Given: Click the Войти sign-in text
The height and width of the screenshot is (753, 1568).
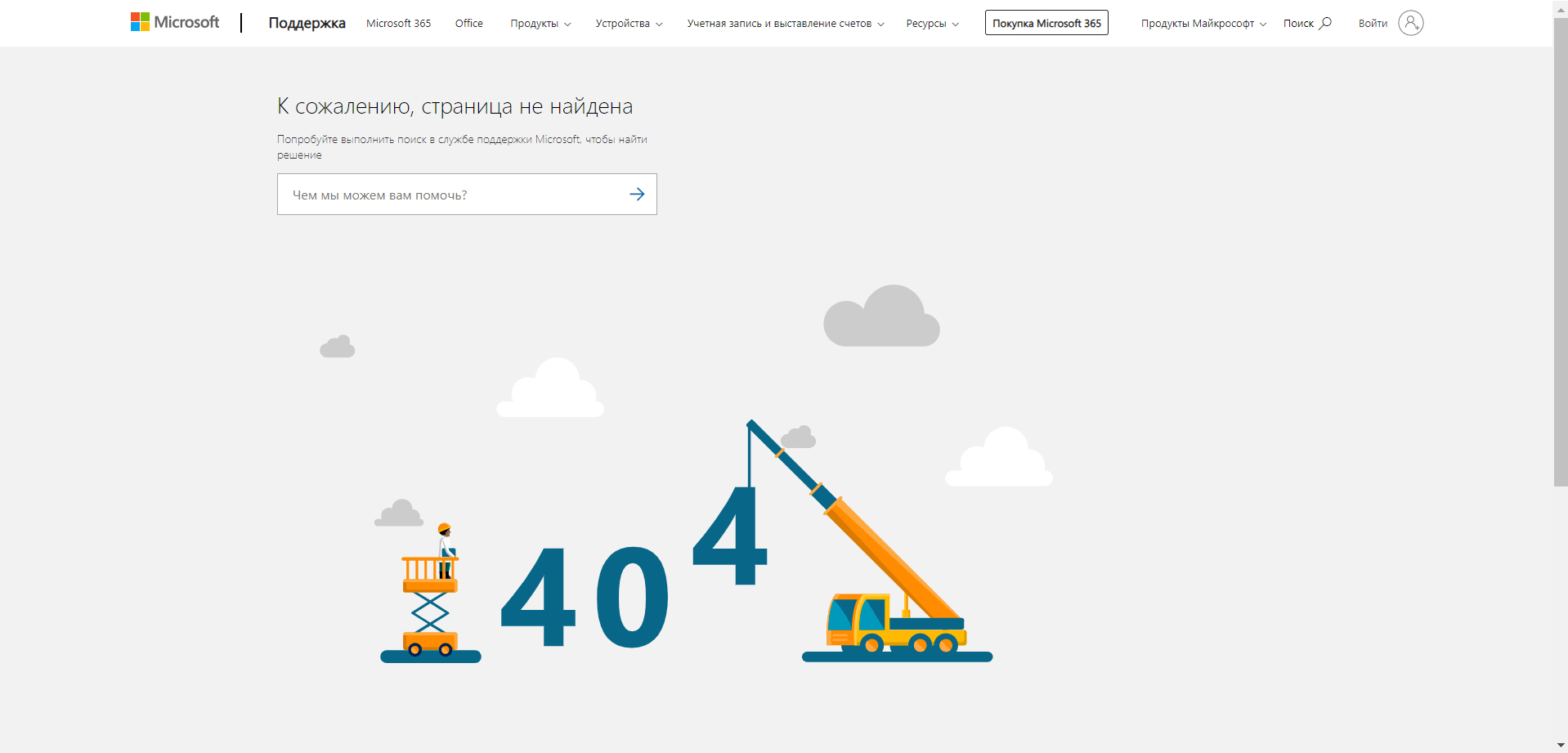Looking at the screenshot, I should tap(1373, 23).
